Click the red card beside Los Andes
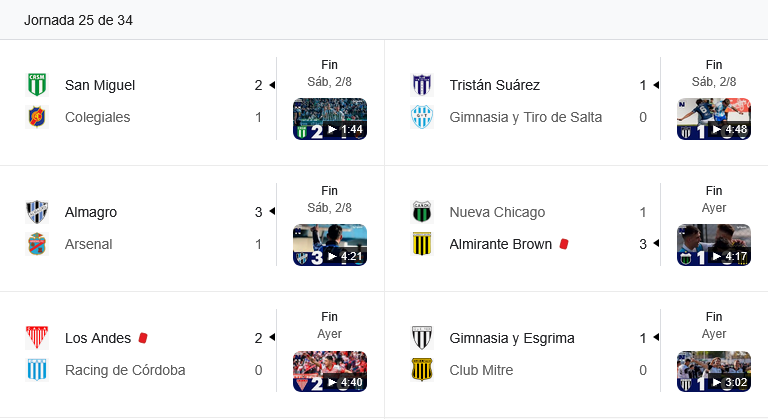The width and height of the screenshot is (768, 419). point(143,338)
